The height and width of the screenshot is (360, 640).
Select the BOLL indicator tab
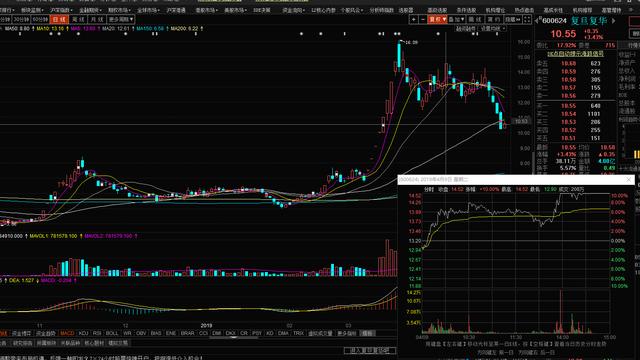point(112,333)
